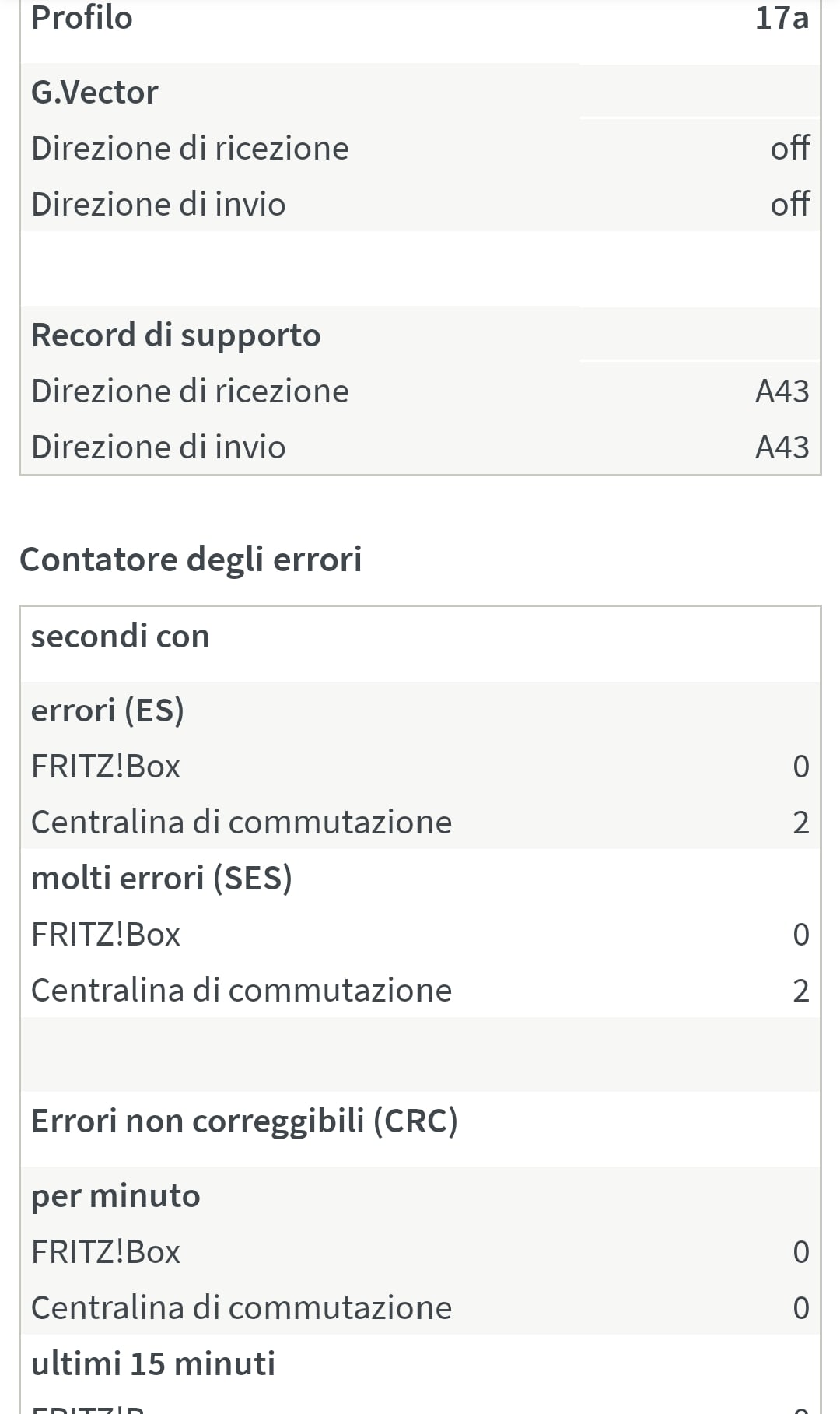
Task: Select the Contatore degli errori title
Action: tap(191, 560)
